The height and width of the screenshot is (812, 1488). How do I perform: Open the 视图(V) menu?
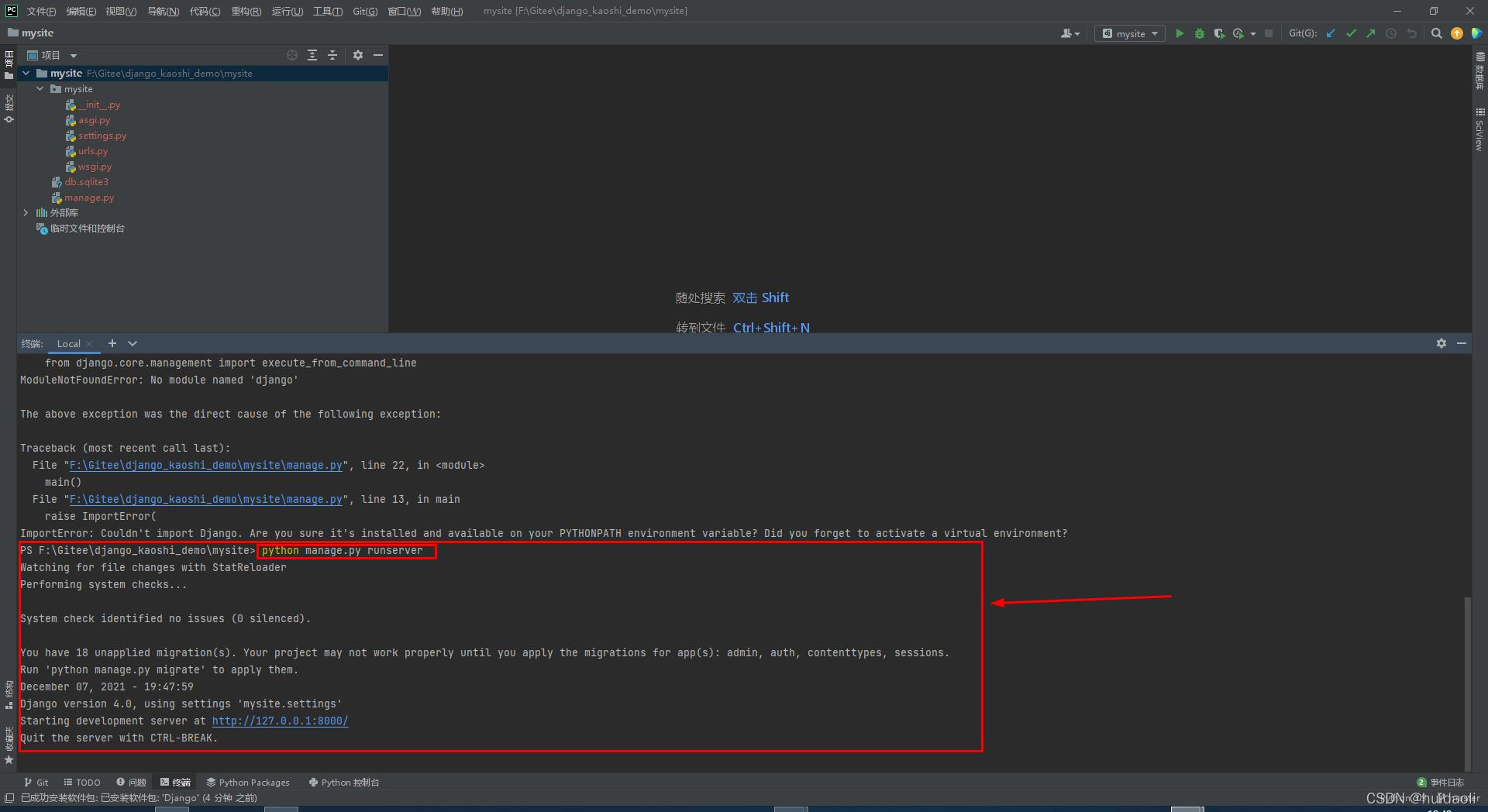pos(121,11)
